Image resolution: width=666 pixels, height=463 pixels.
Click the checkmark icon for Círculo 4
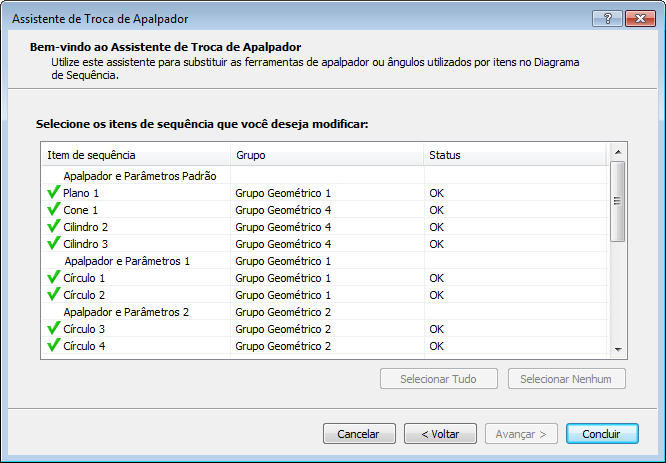54,345
